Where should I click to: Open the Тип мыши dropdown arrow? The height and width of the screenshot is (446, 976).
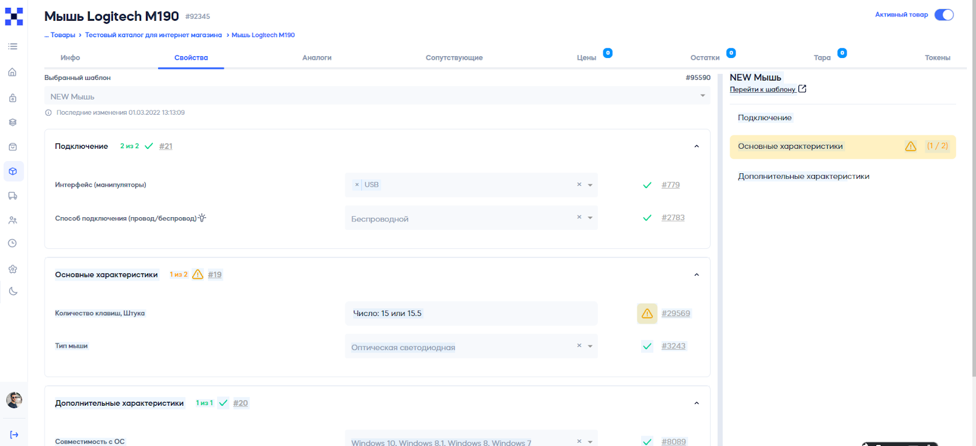tap(590, 346)
